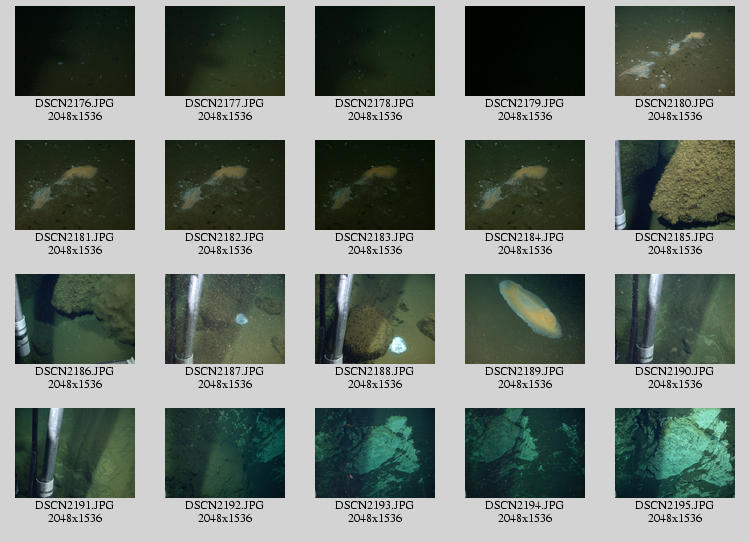
Task: Open the orange flatfish thumbnail DSCN2189.JPG
Action: pyautogui.click(x=525, y=319)
